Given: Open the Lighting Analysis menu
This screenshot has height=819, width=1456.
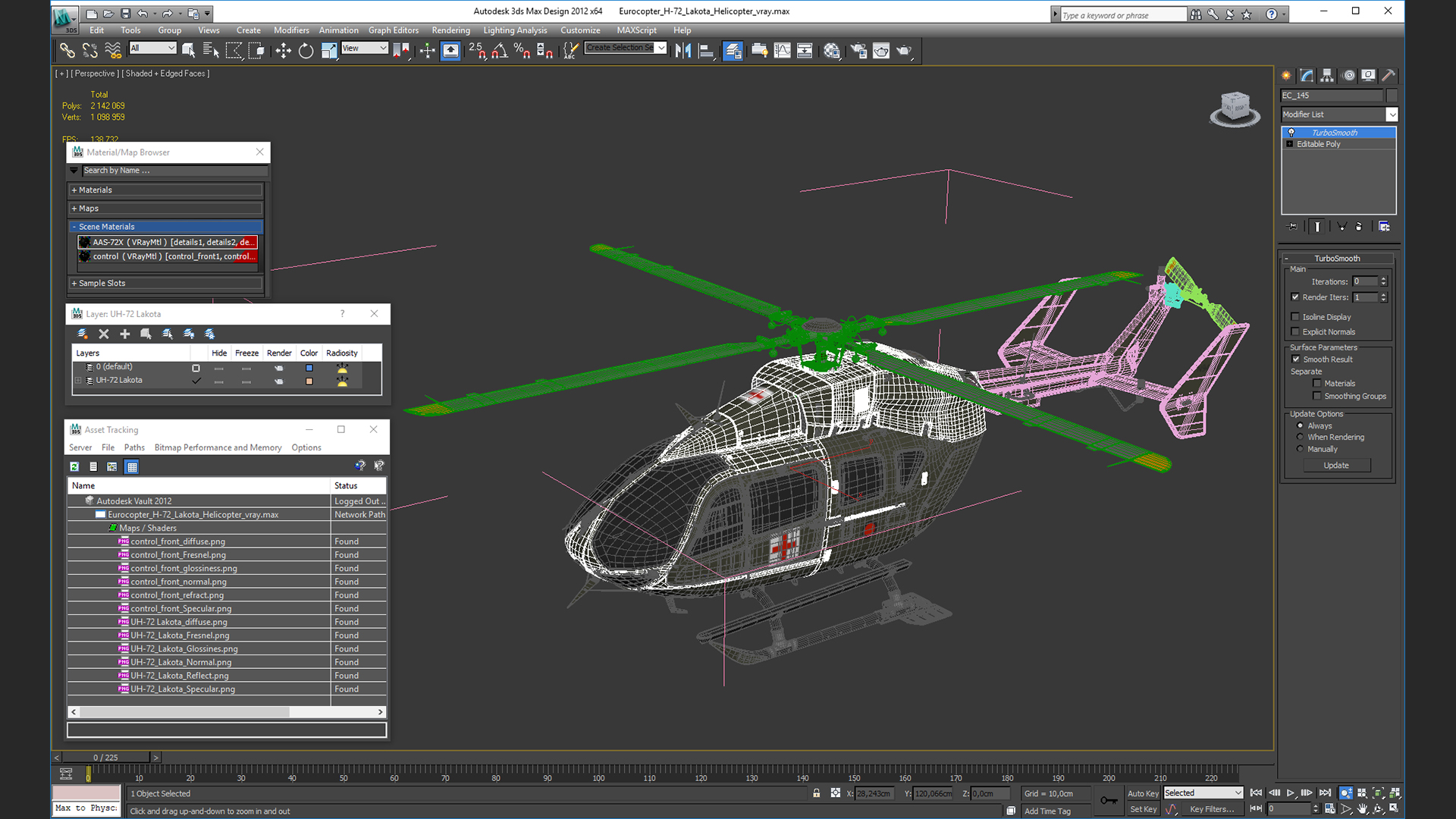Looking at the screenshot, I should 515,30.
